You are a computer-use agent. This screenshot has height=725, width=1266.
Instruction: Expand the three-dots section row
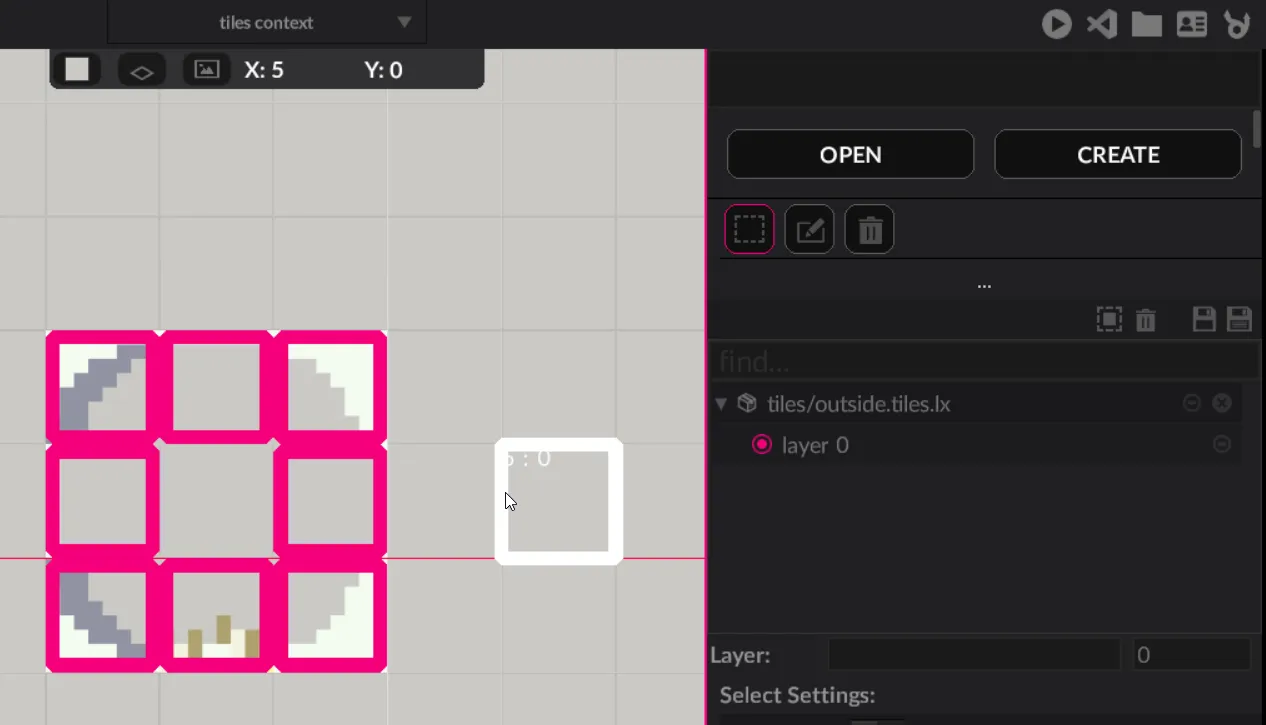[984, 285]
